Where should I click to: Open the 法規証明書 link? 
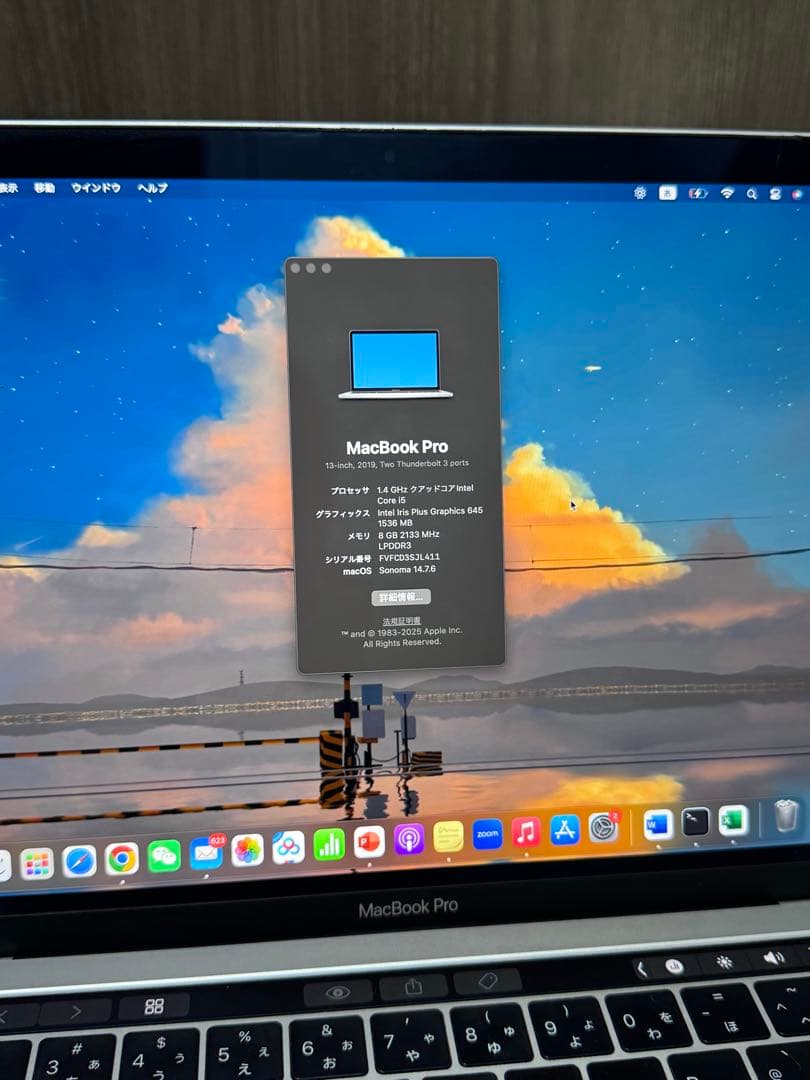tap(402, 621)
